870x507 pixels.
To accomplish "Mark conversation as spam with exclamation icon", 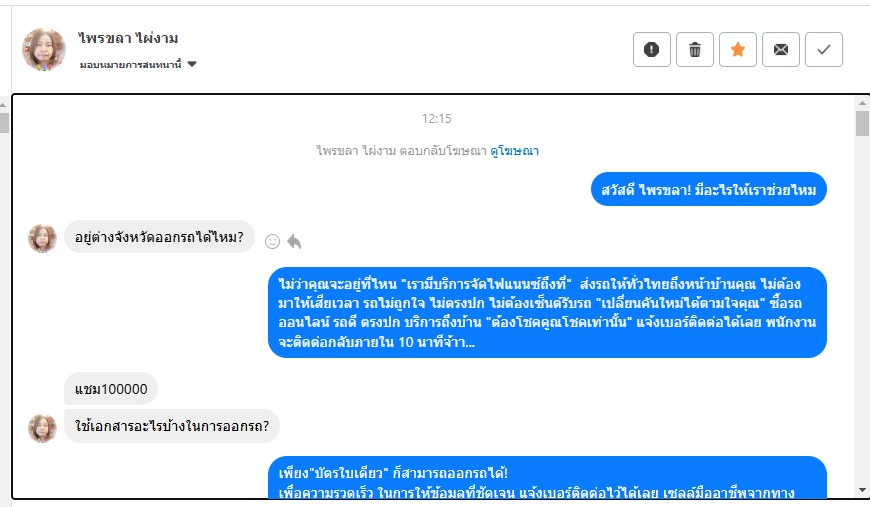I will coord(651,49).
